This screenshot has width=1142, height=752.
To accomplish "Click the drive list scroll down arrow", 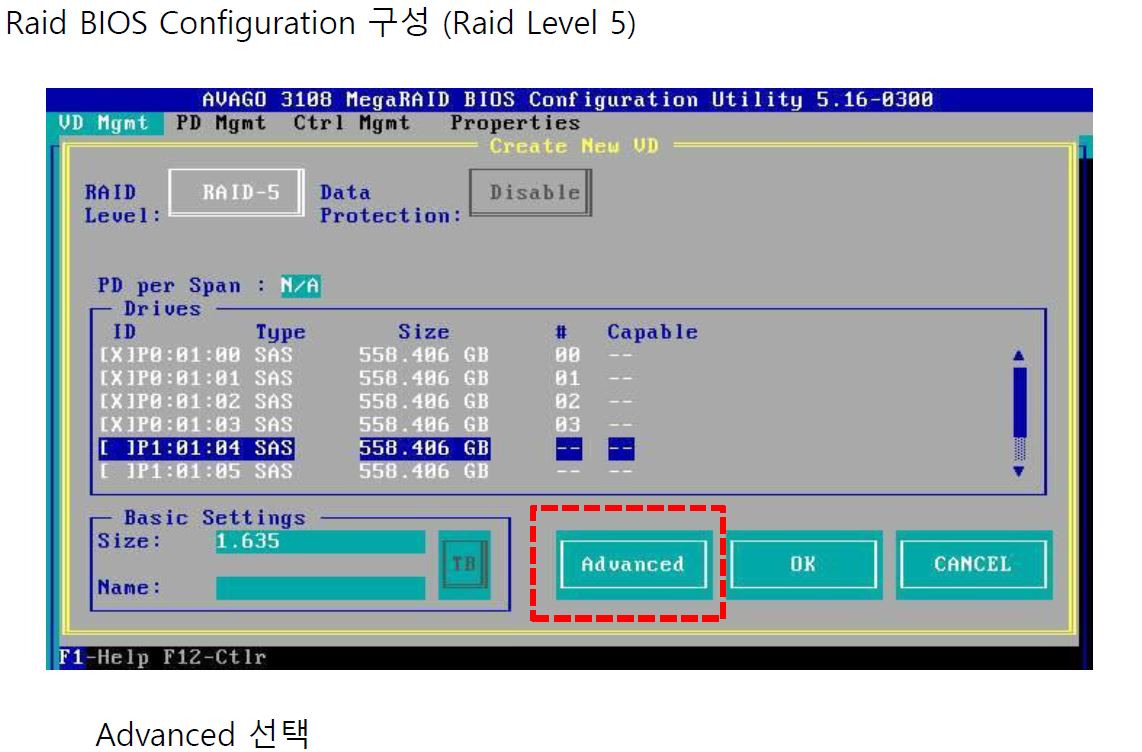I will pos(1019,471).
